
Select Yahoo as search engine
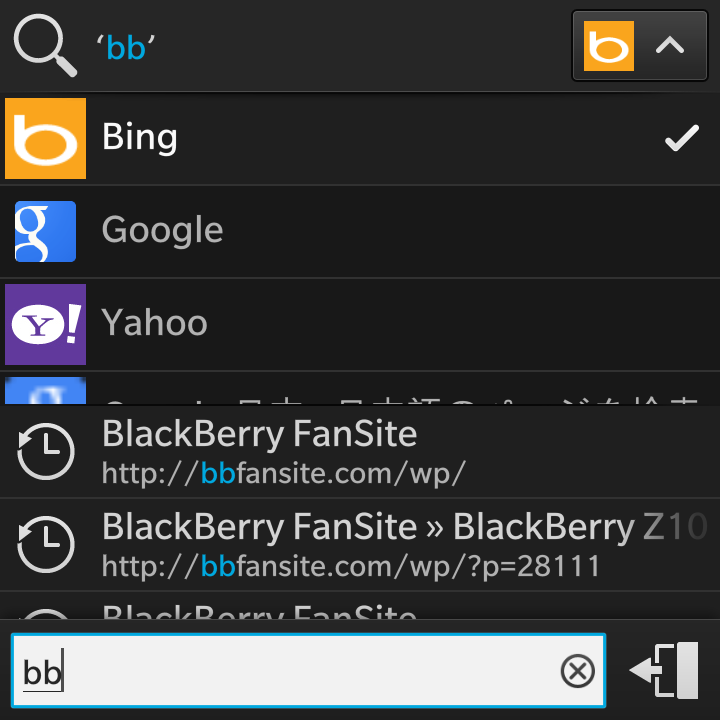click(360, 324)
